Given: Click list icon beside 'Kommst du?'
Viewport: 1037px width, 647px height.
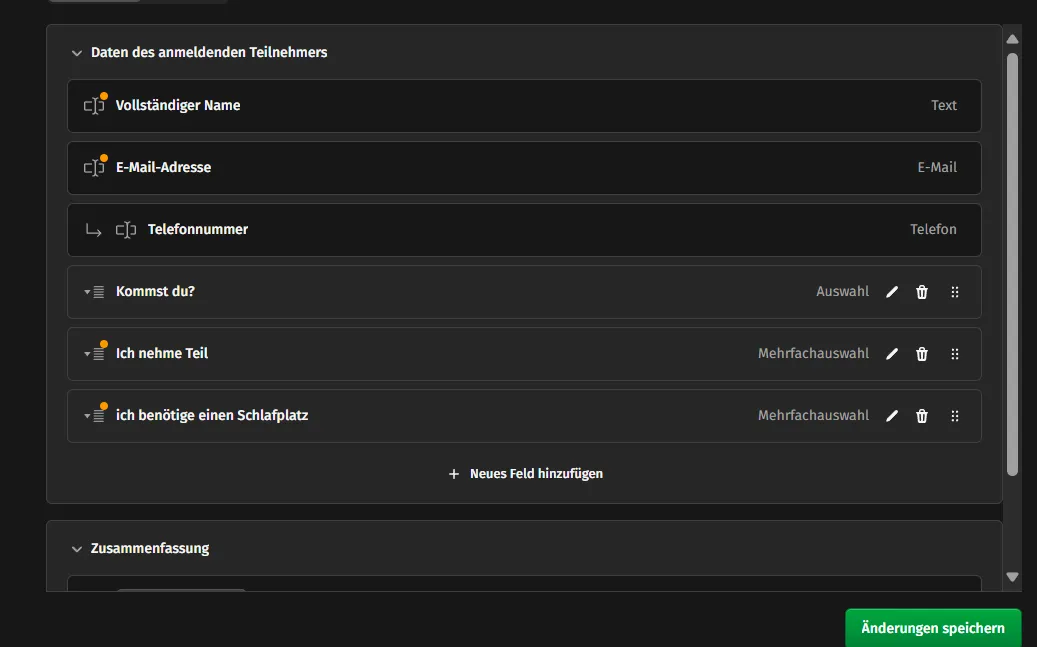Looking at the screenshot, I should coord(95,292).
